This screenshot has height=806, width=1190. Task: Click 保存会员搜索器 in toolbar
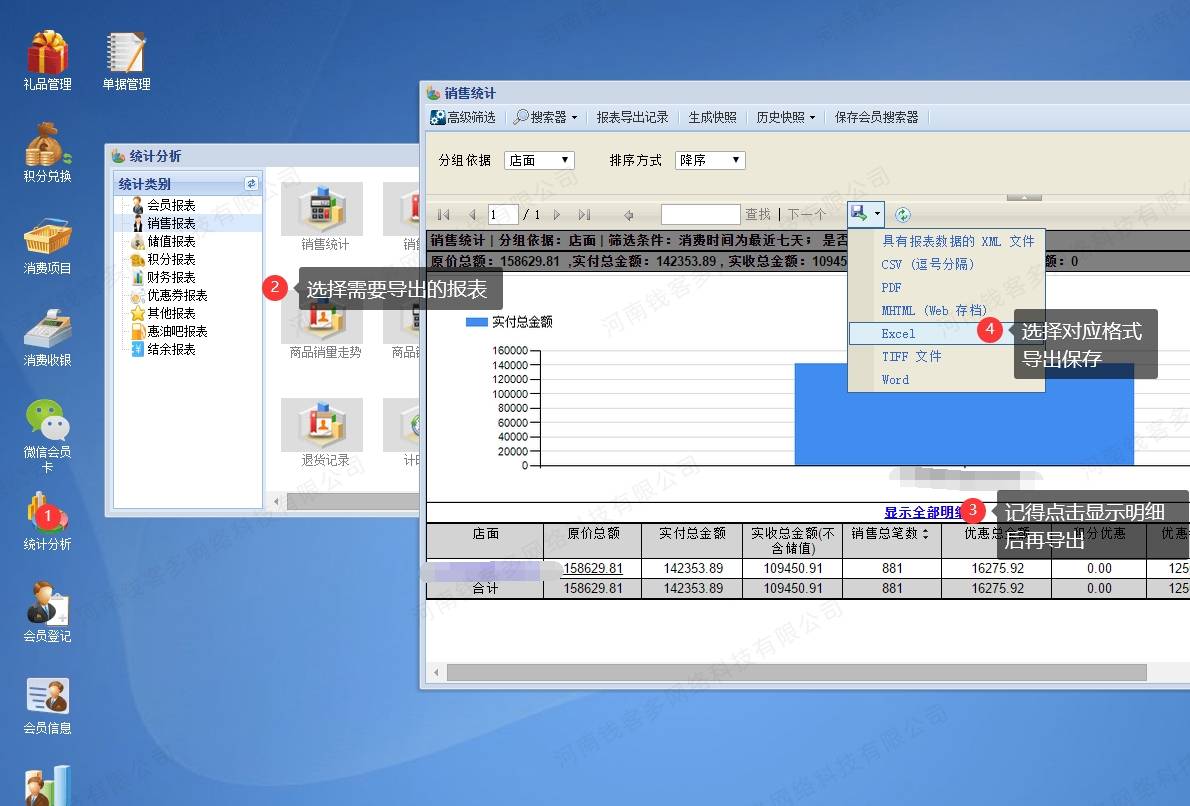[876, 117]
